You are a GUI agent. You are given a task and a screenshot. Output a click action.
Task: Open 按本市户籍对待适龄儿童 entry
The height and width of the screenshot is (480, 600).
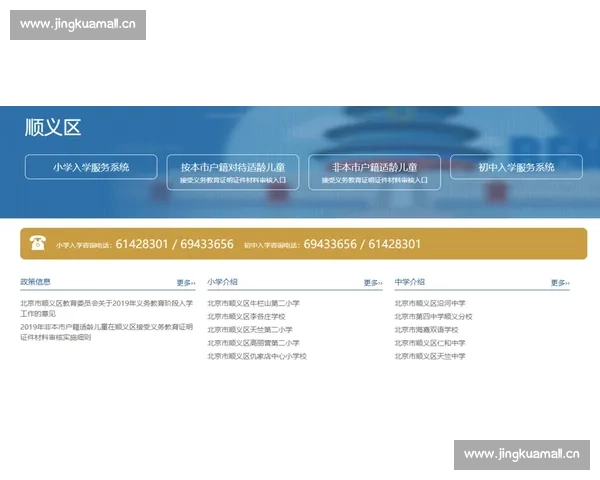(x=233, y=172)
